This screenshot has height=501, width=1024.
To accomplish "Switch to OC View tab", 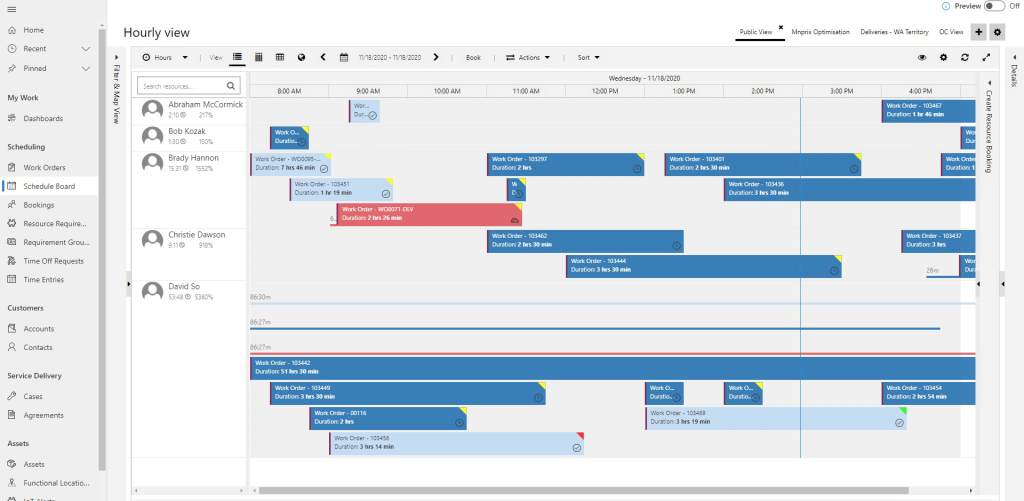I will pyautogui.click(x=951, y=31).
